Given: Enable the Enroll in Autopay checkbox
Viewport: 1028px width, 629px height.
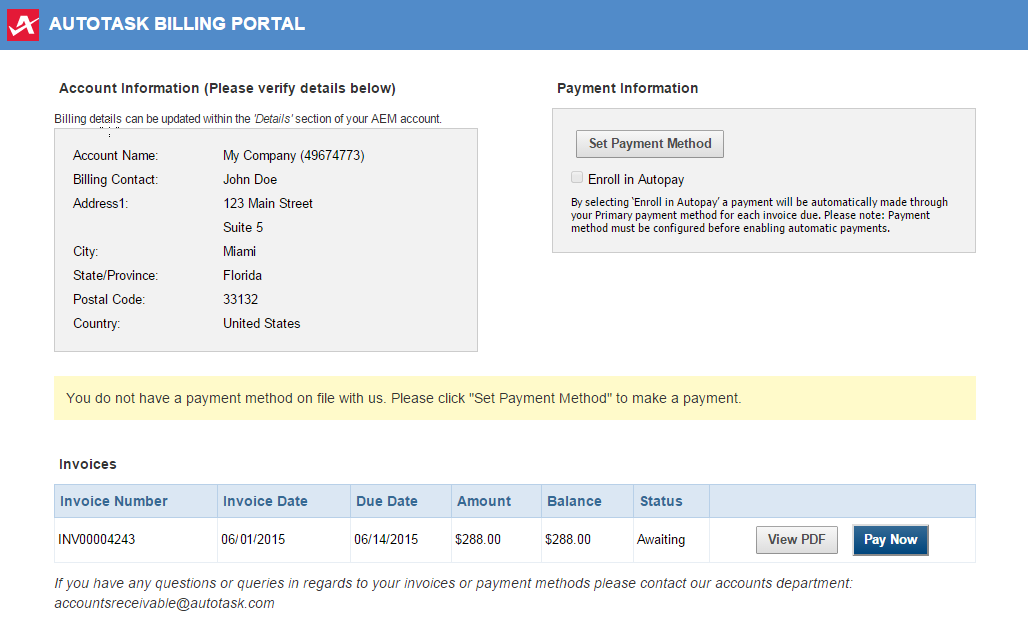Looking at the screenshot, I should (577, 177).
